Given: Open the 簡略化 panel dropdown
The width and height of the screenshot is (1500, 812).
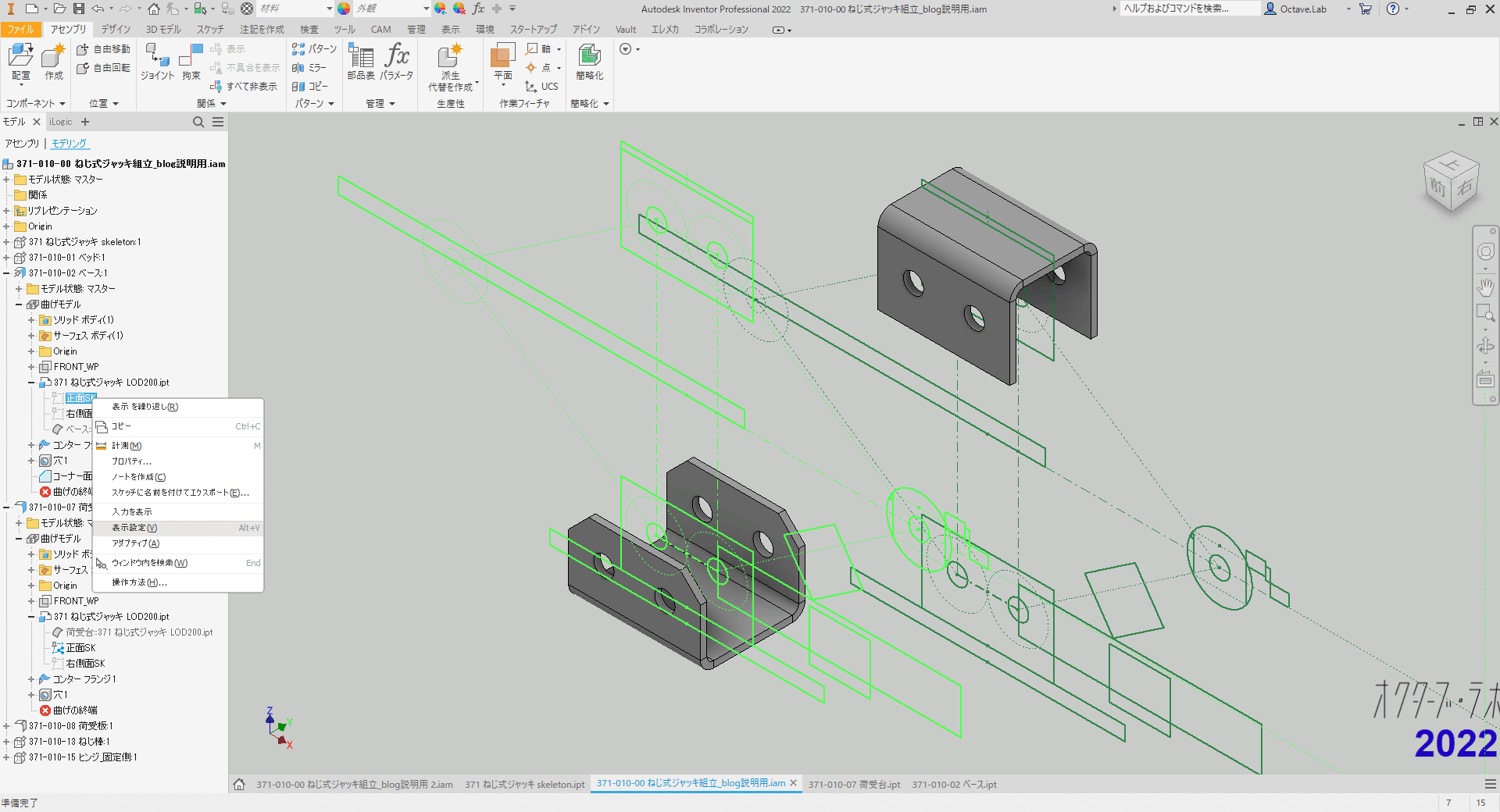Looking at the screenshot, I should pyautogui.click(x=590, y=103).
